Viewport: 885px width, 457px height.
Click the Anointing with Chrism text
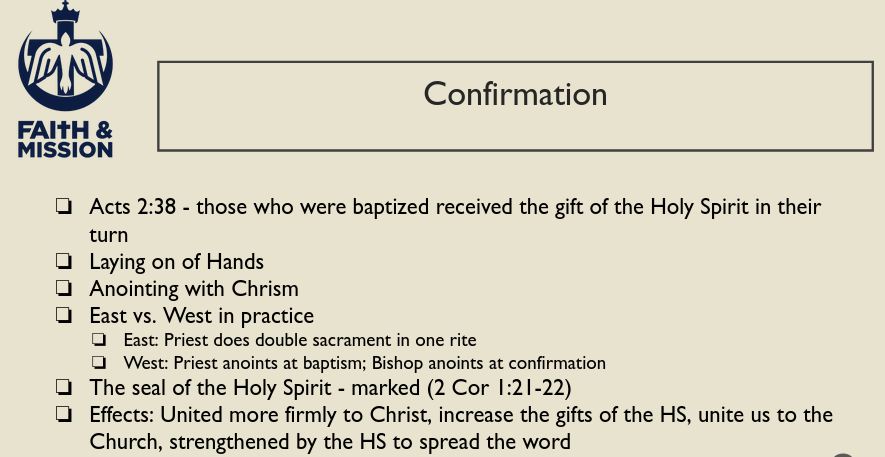click(x=194, y=290)
